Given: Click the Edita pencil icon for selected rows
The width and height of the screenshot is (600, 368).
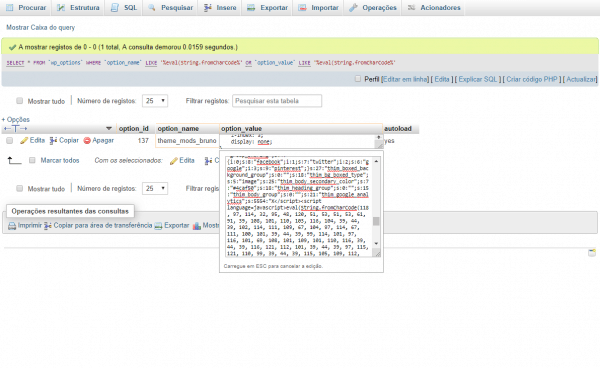Looking at the screenshot, I should [174, 161].
